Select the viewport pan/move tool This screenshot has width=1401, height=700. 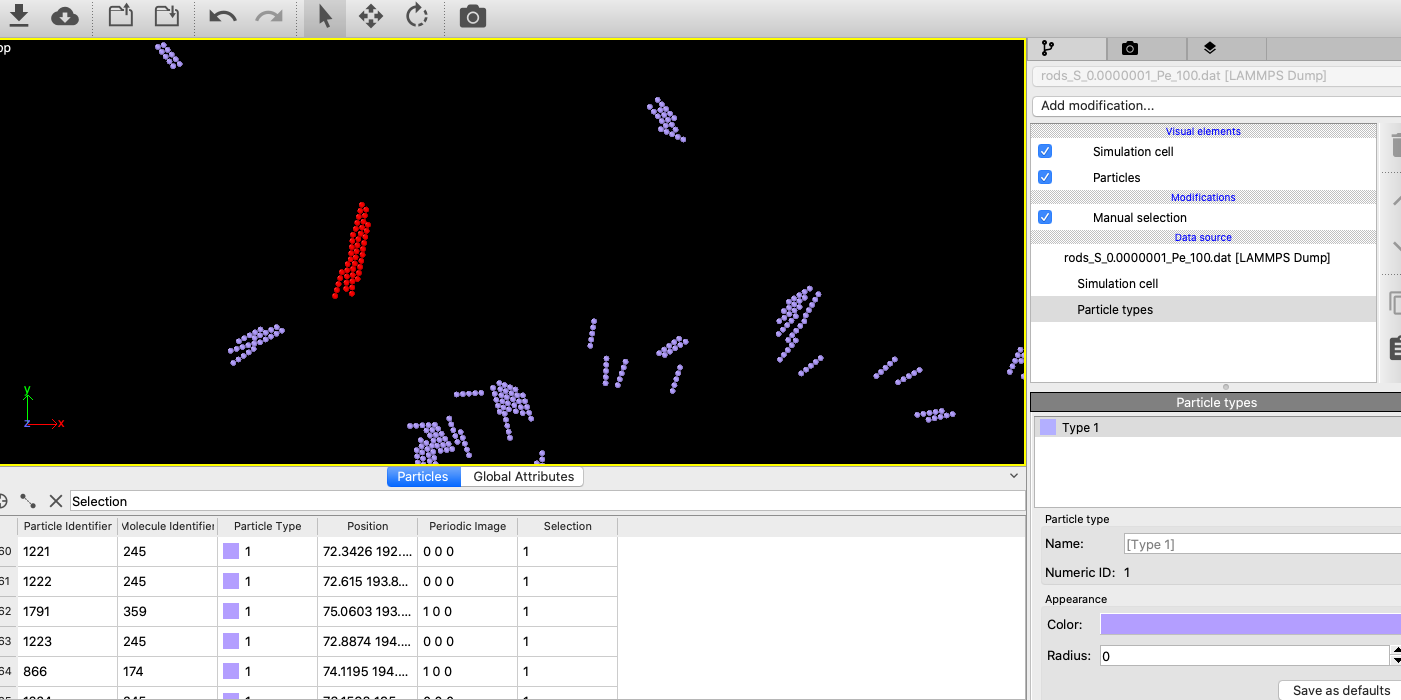(x=370, y=16)
